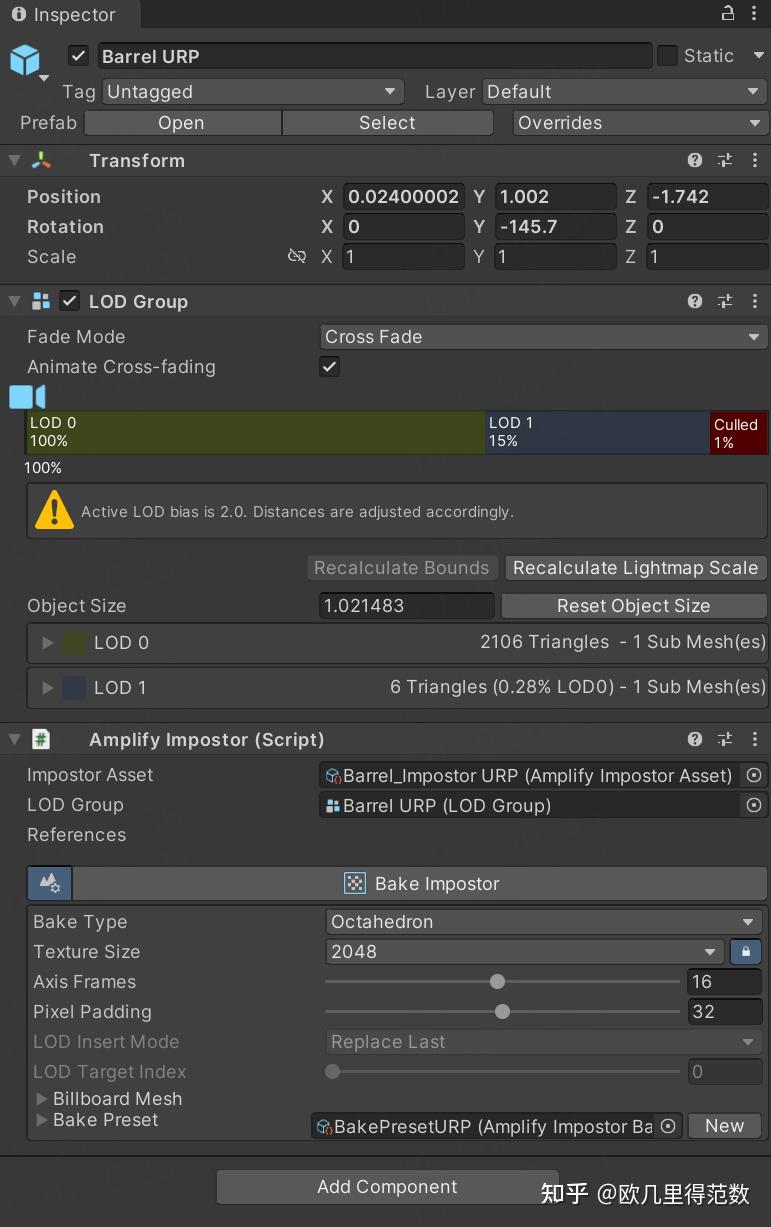Open the Fade Mode dropdown
This screenshot has height=1227, width=771.
point(544,336)
